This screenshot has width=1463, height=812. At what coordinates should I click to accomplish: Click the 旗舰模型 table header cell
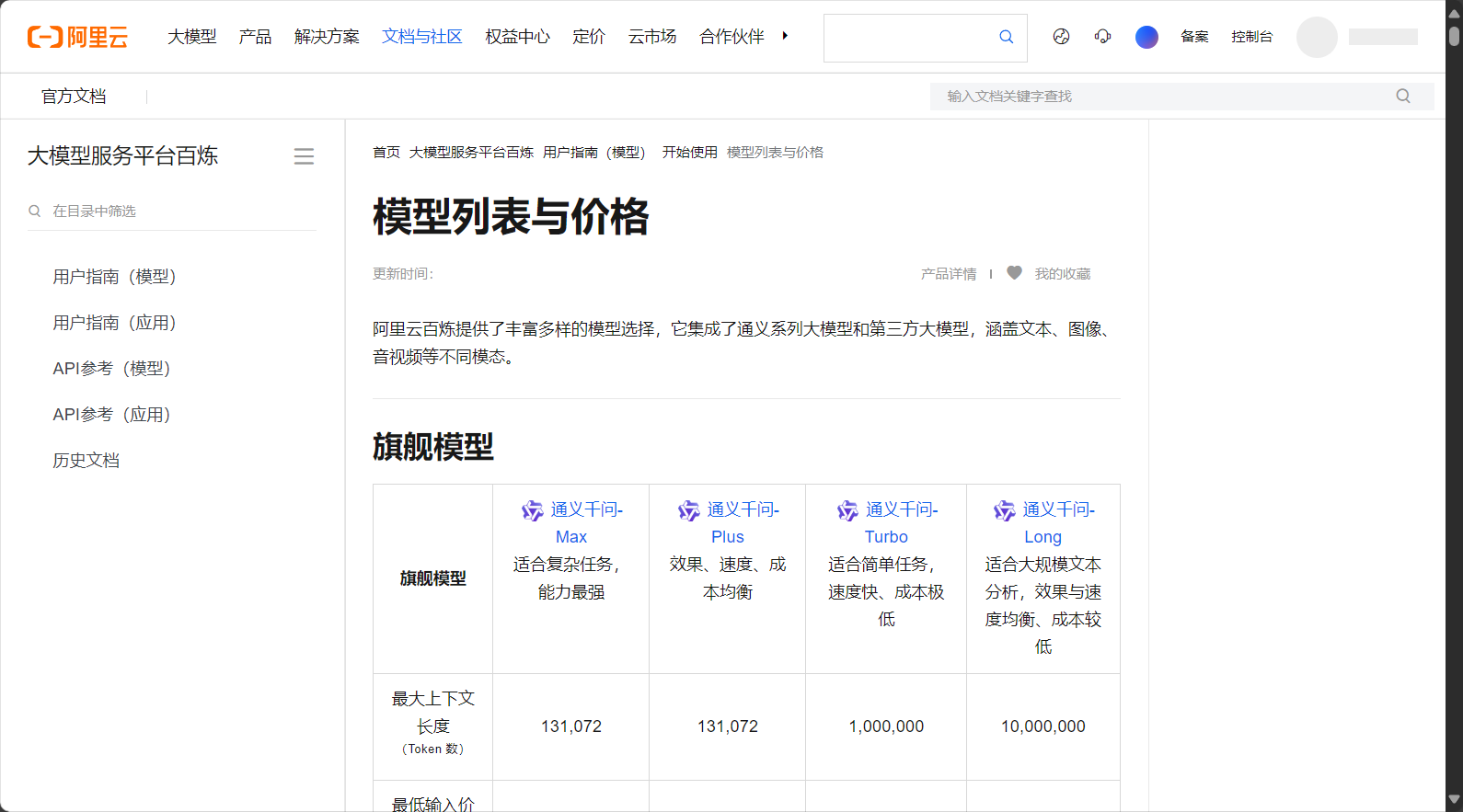click(433, 578)
